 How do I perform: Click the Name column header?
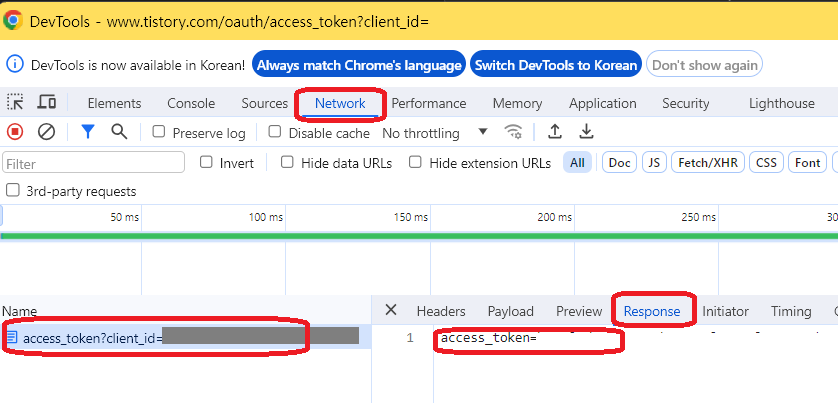coord(19,311)
